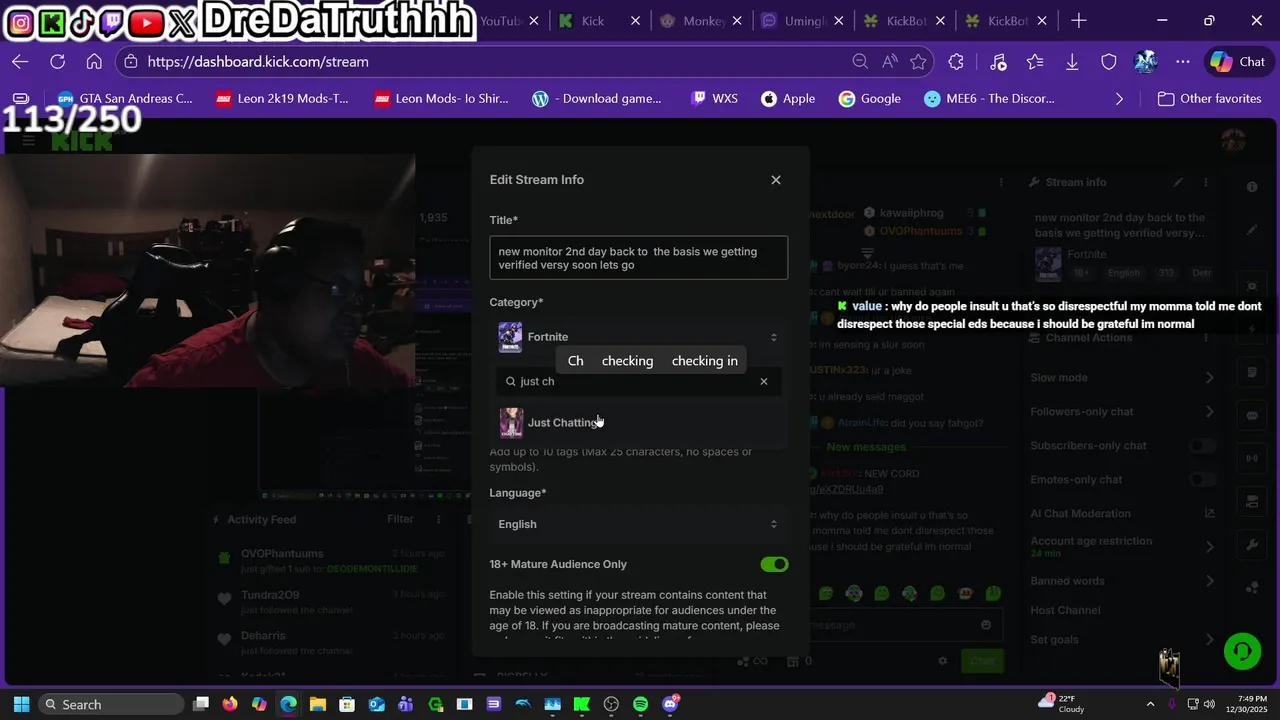The height and width of the screenshot is (720, 1280).
Task: Open the wrench tools sidebar icon
Action: 1252,545
